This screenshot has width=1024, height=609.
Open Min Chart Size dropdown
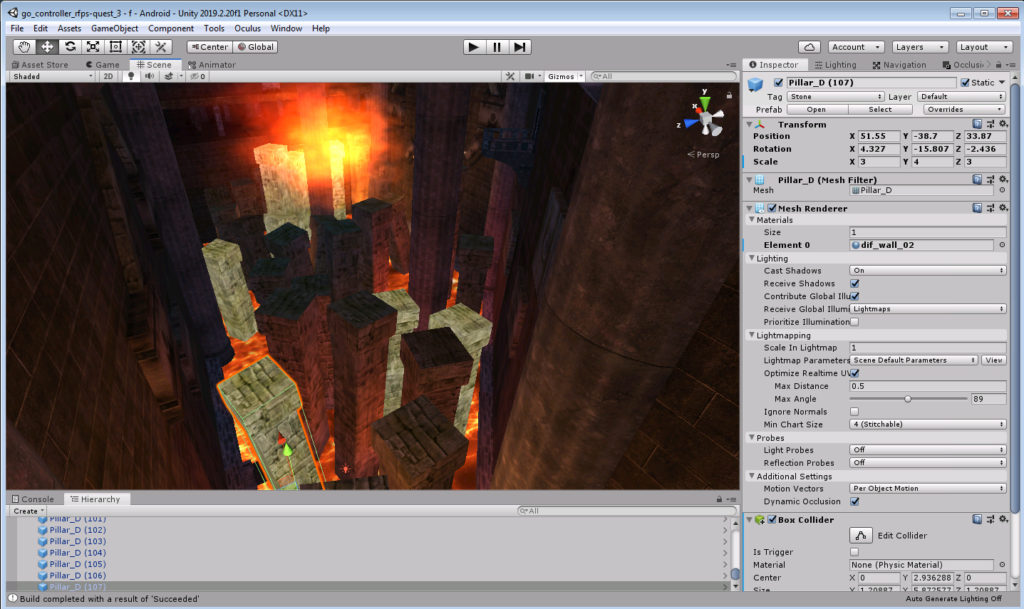tap(927, 424)
